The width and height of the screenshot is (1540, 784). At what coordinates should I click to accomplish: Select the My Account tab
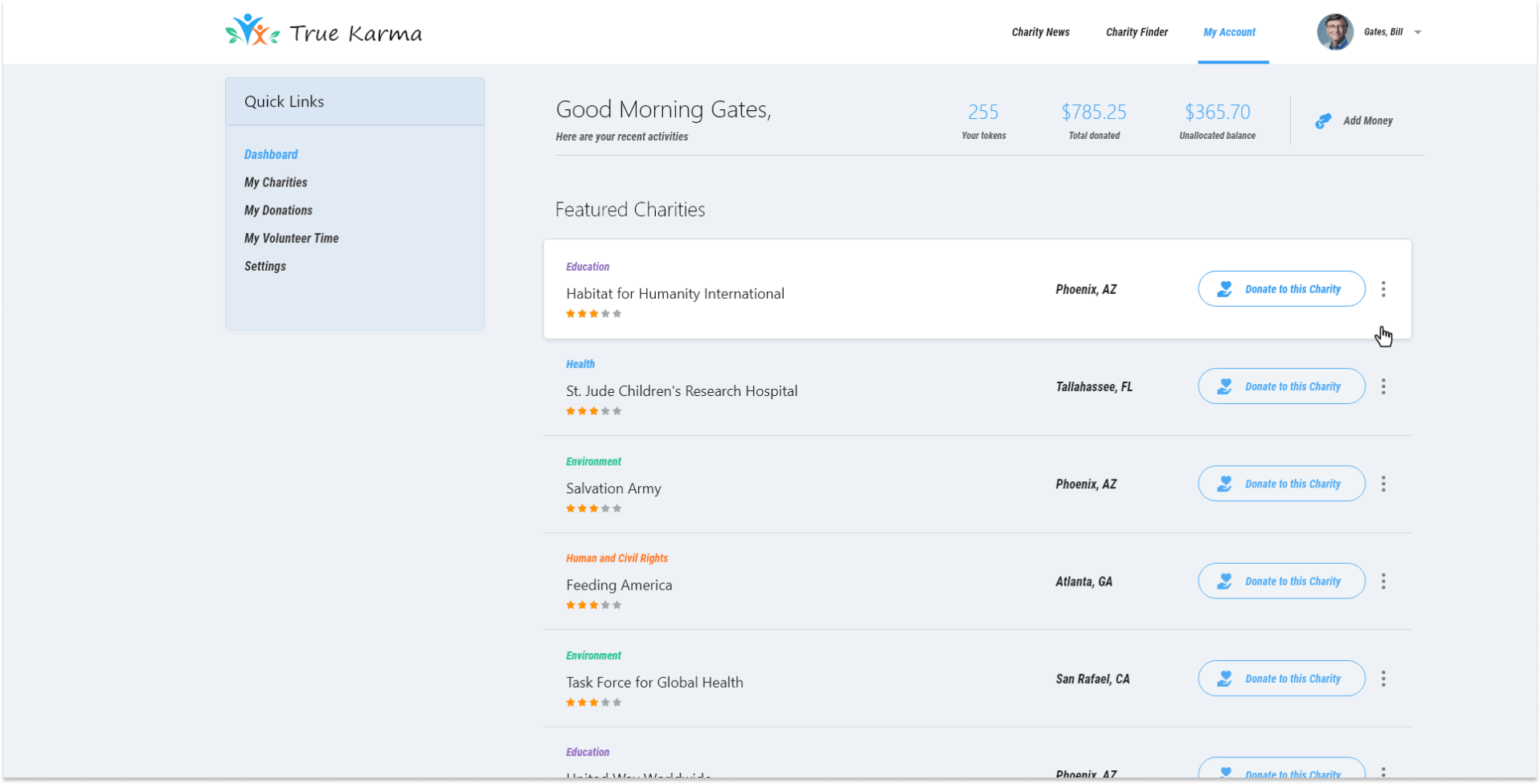[x=1229, y=32]
